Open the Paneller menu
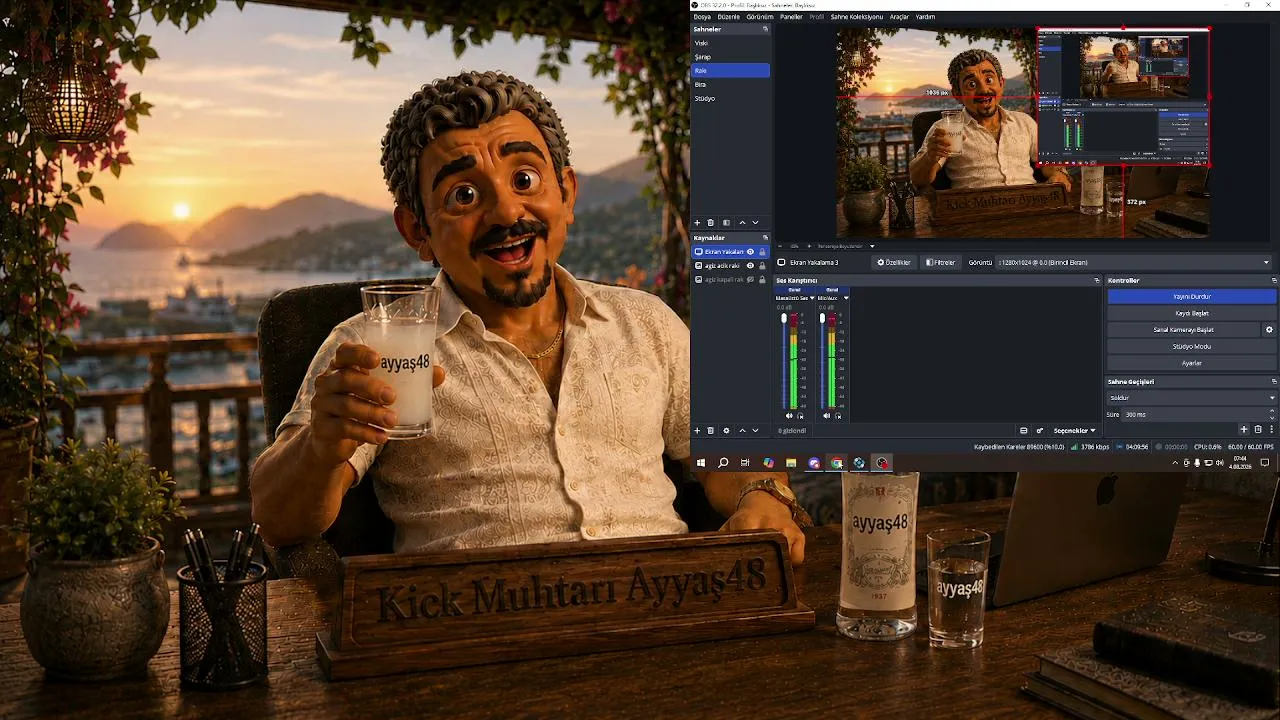Image resolution: width=1280 pixels, height=720 pixels. [791, 17]
